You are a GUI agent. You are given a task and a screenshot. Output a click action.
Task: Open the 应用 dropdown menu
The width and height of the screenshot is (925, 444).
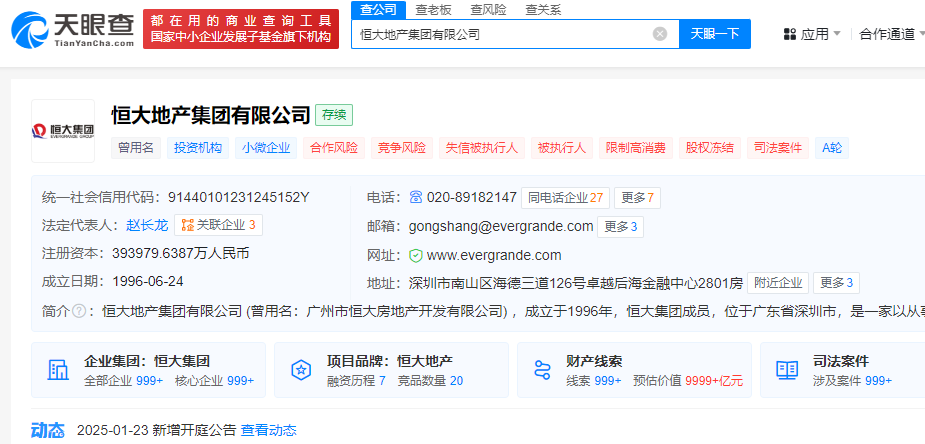tap(811, 34)
